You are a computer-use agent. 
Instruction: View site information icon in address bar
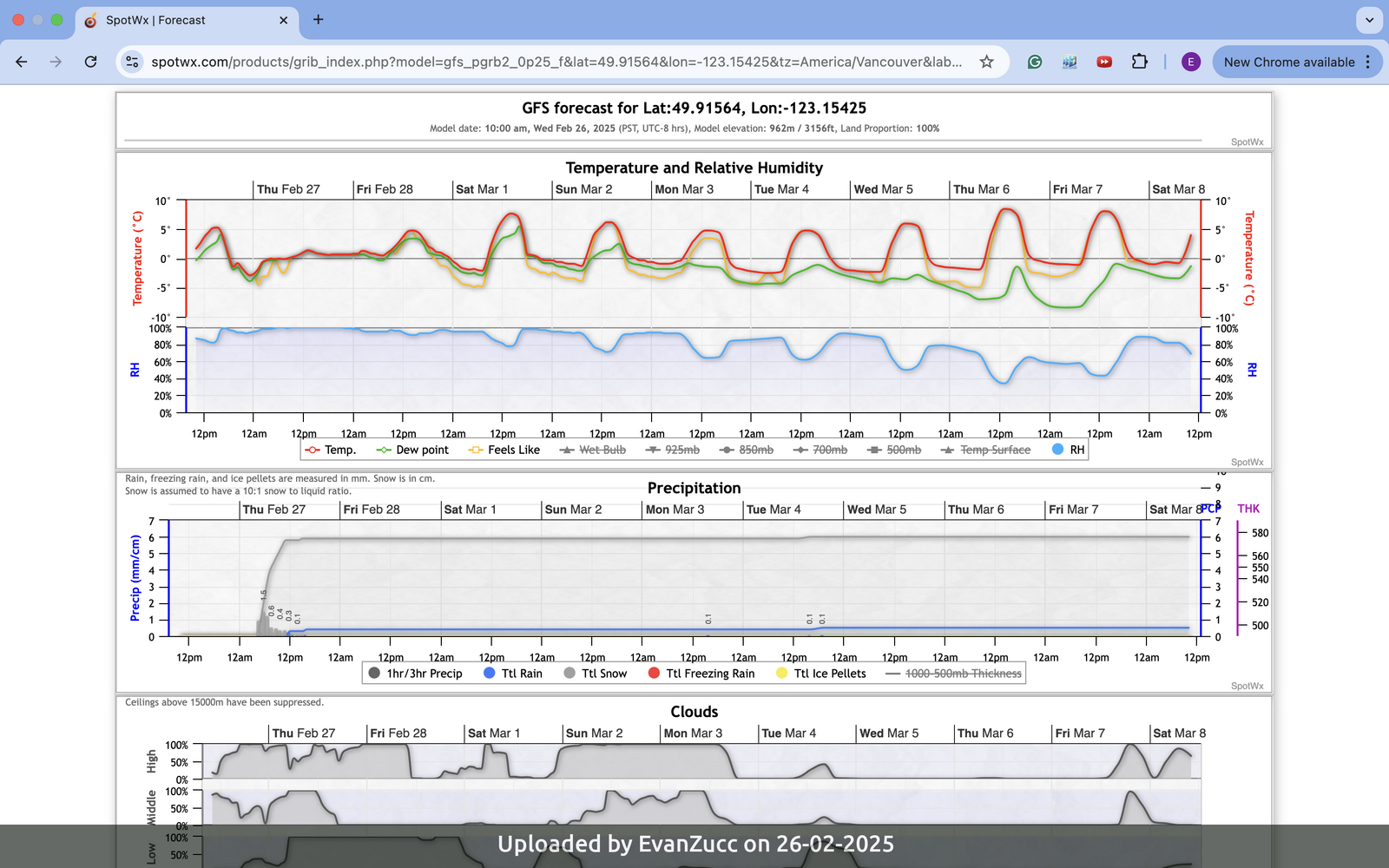(x=132, y=62)
